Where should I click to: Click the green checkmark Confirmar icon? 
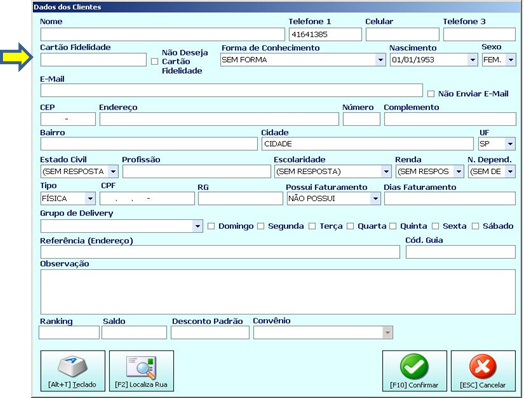[x=414, y=367]
